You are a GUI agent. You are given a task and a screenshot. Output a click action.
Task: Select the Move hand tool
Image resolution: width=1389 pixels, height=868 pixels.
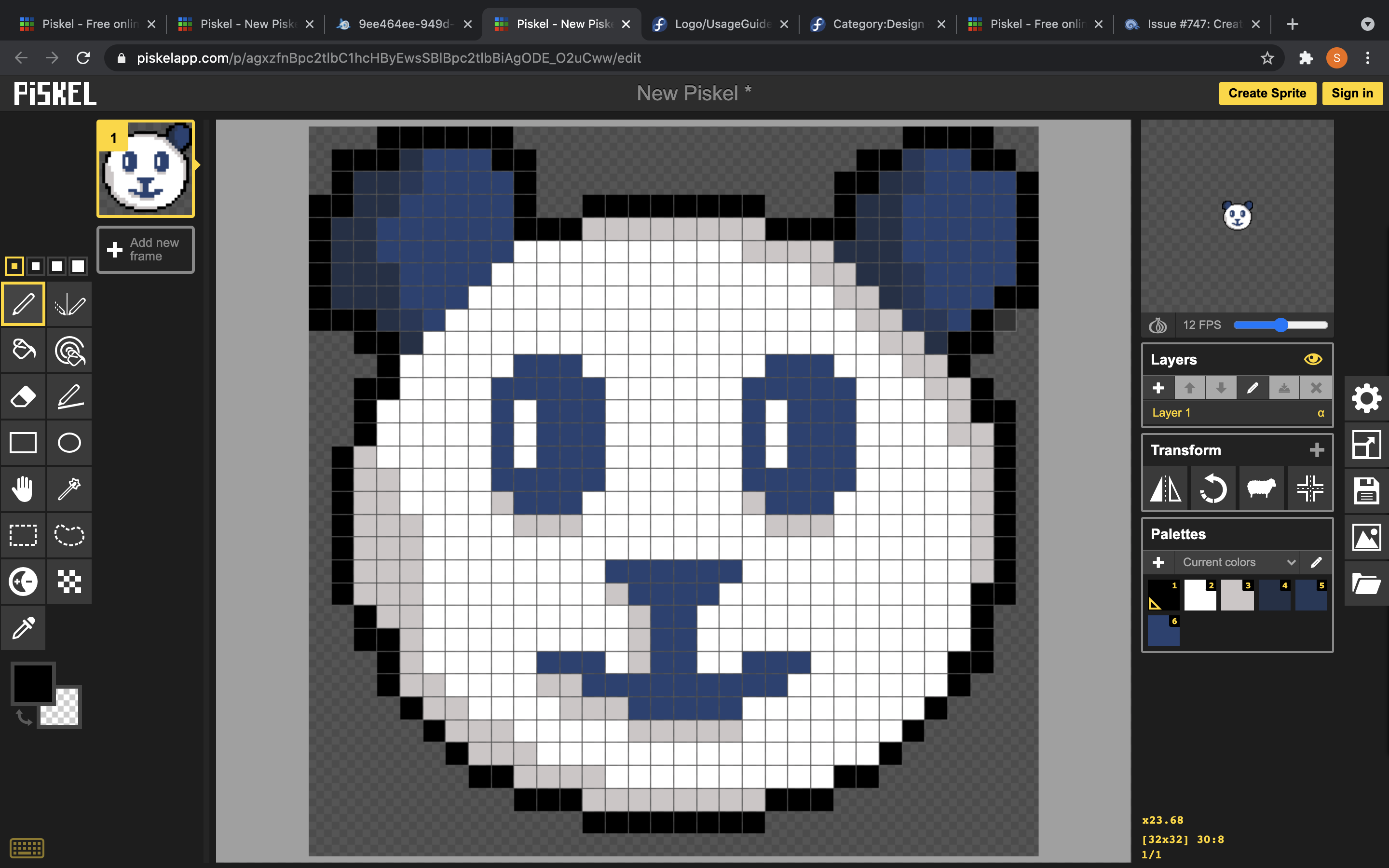23,489
